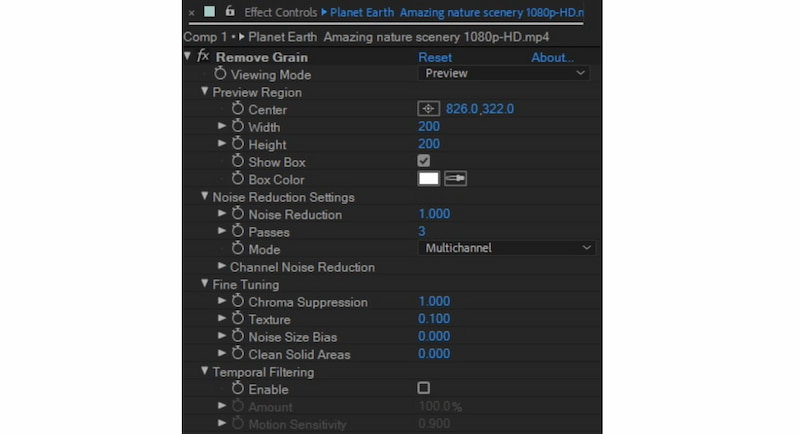Viewport: 800px width, 434px height.
Task: Click Clean Solid Areas value 0.000
Action: 434,353
